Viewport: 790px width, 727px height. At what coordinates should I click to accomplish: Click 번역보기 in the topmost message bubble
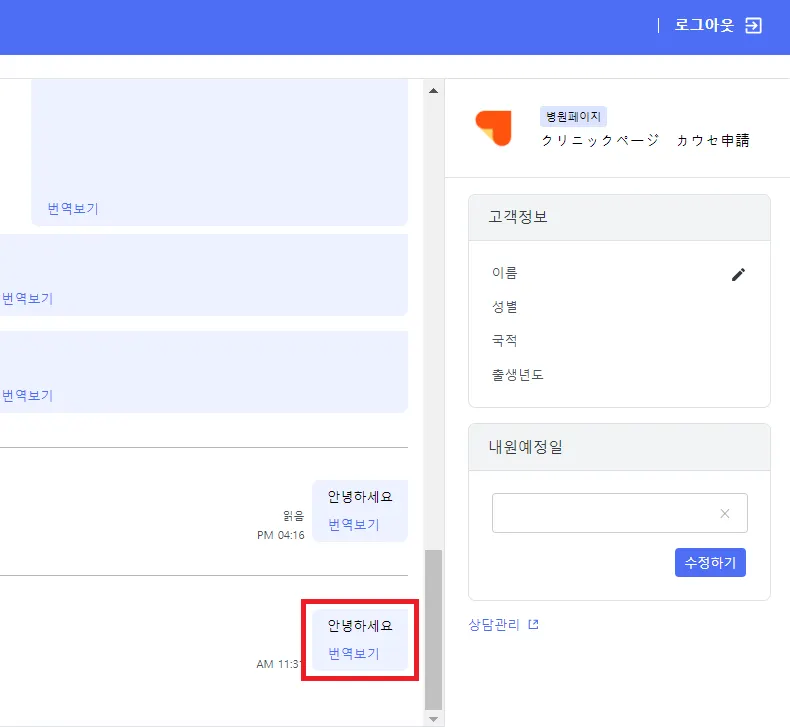[x=73, y=209]
